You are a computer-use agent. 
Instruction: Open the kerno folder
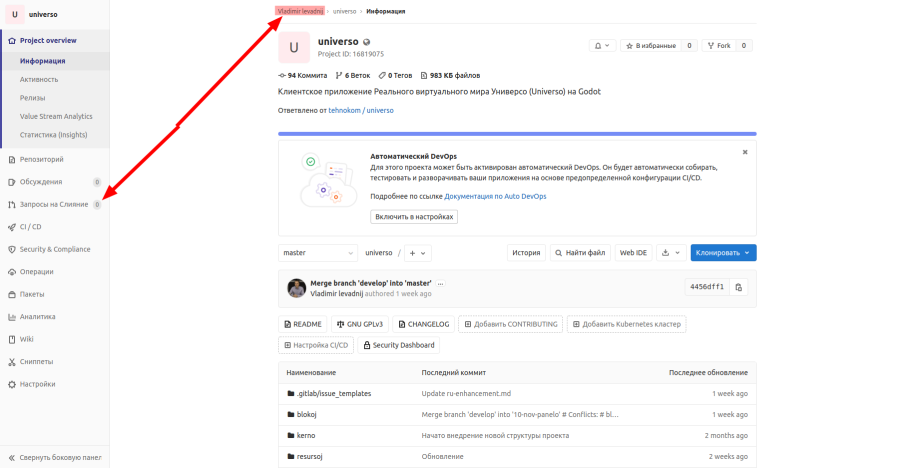click(306, 436)
